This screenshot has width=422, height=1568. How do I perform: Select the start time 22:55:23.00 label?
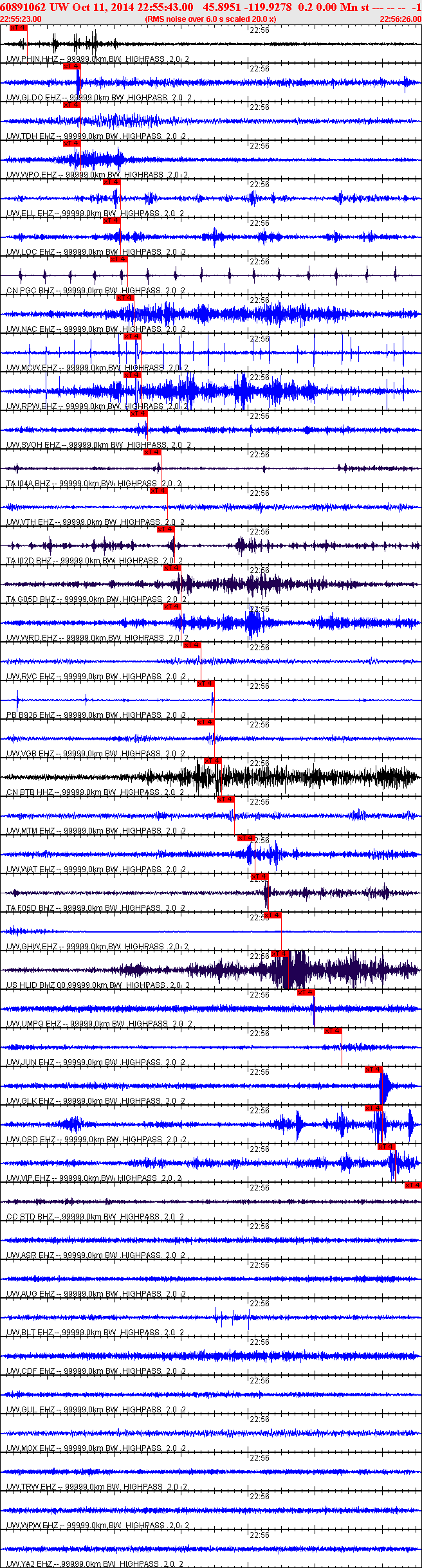pyautogui.click(x=21, y=19)
